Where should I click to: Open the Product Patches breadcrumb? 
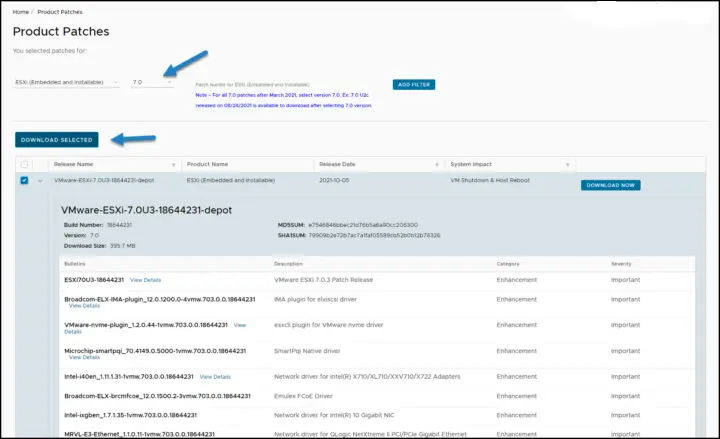60,12
